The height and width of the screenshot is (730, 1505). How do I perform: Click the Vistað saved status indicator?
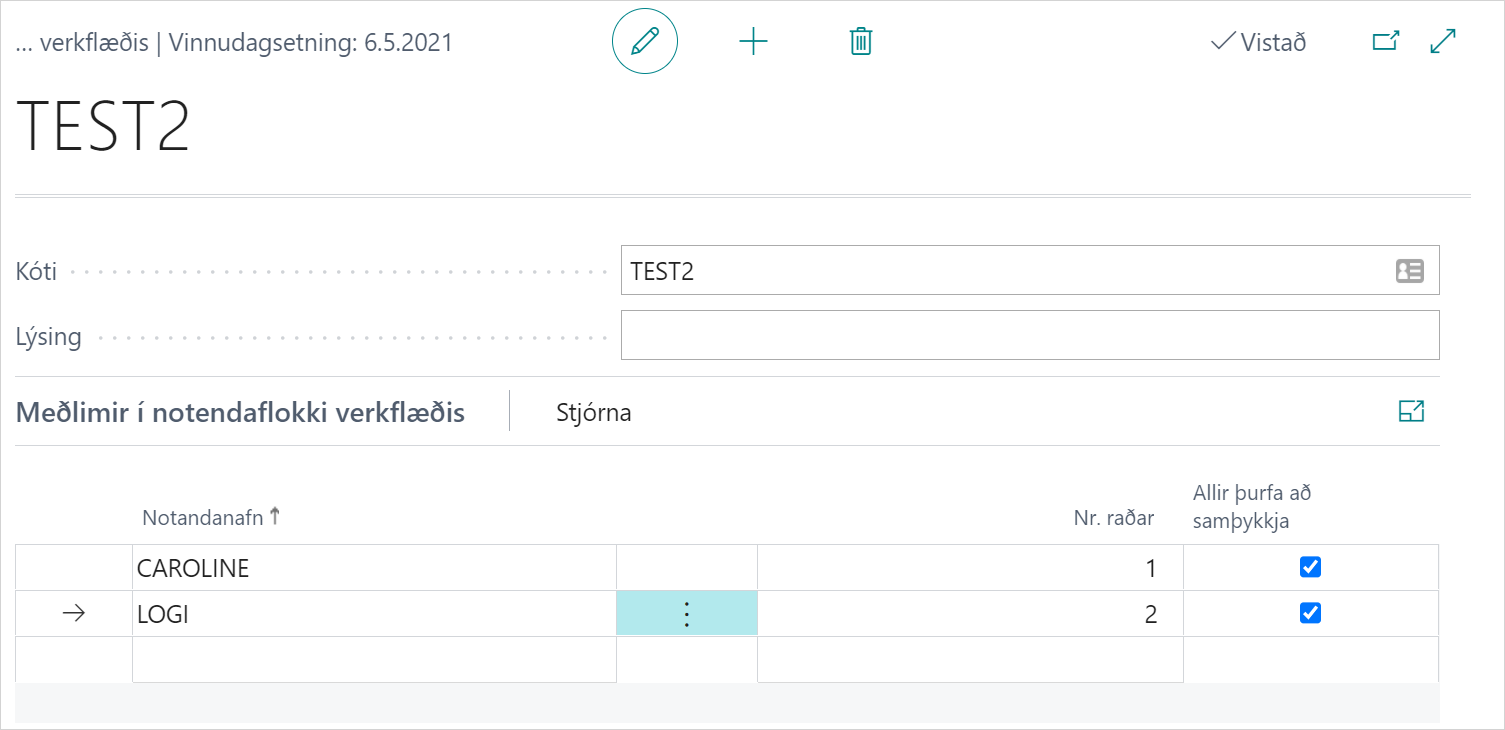point(1258,43)
